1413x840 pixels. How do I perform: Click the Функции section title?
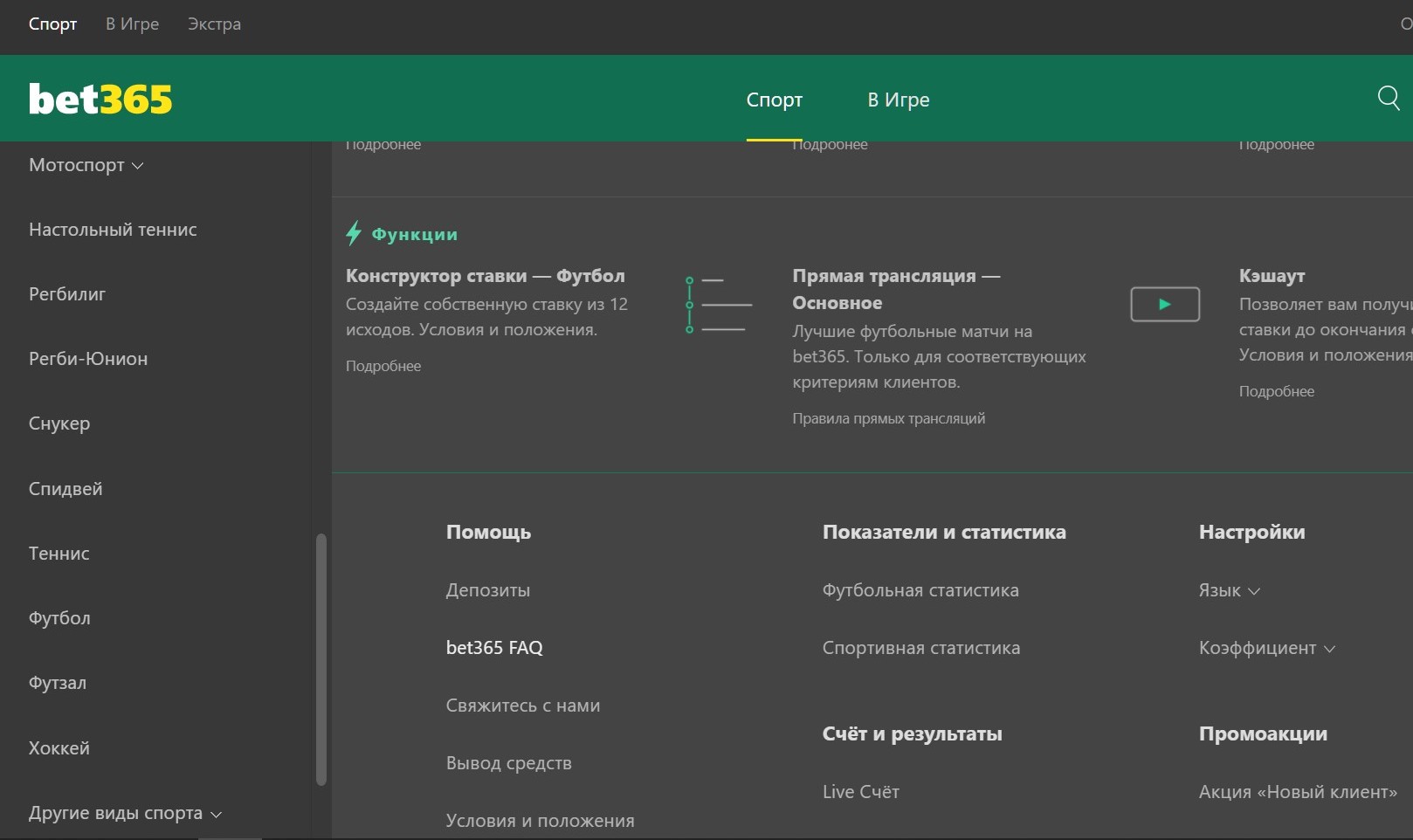click(x=415, y=234)
